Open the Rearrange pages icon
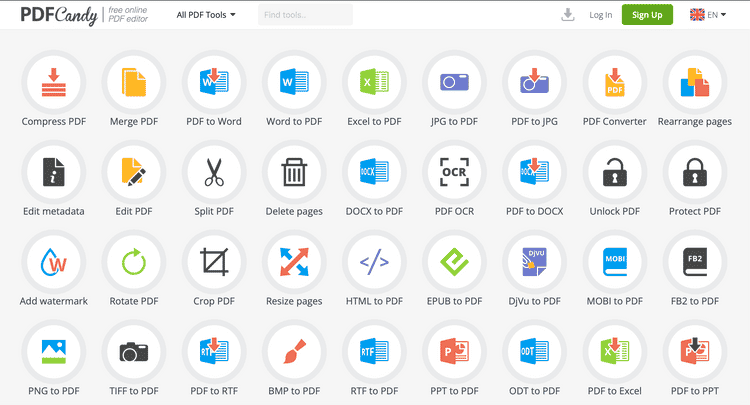Viewport: 750px width, 405px height. coord(695,82)
